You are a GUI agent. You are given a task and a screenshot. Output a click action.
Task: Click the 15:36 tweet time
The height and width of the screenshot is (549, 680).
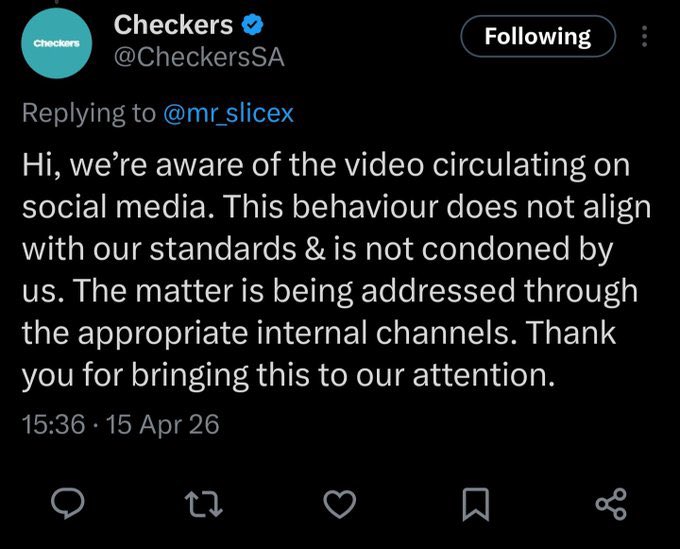click(52, 424)
